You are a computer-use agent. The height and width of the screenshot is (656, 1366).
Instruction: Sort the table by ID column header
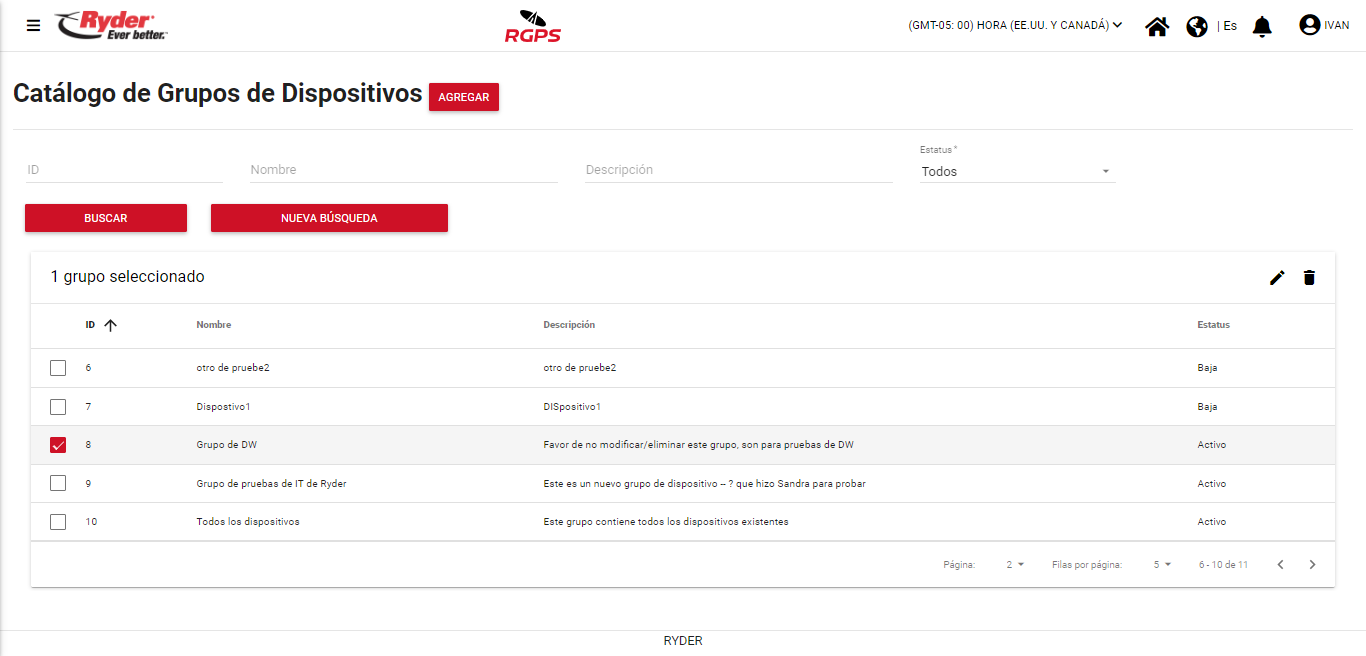click(x=91, y=325)
